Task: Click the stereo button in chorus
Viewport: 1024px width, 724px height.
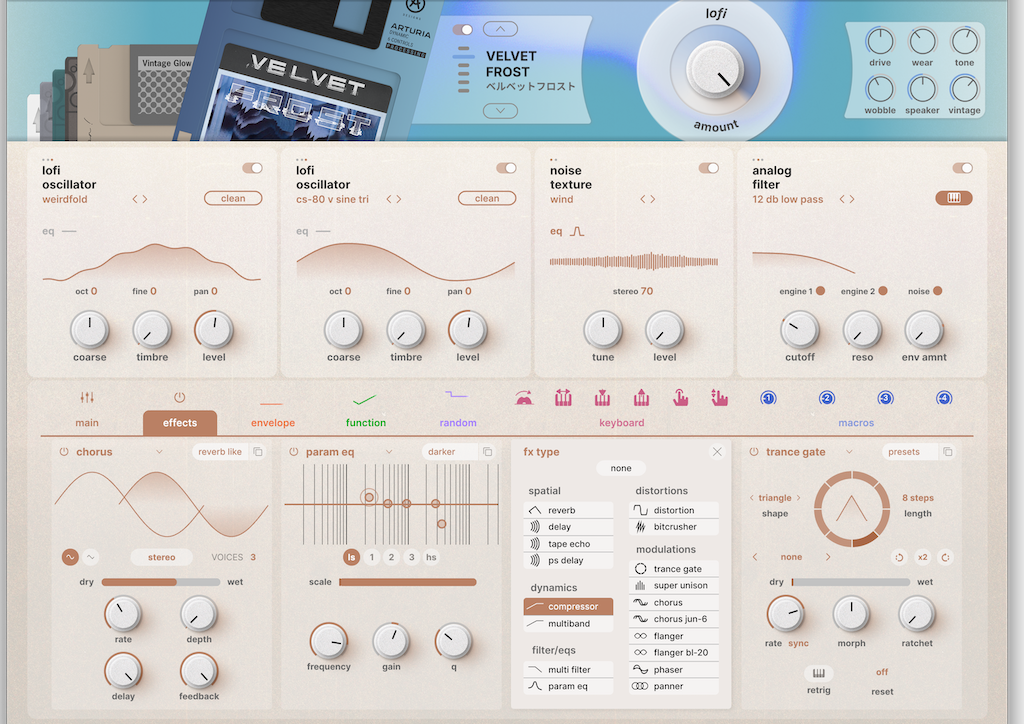Action: click(x=161, y=557)
